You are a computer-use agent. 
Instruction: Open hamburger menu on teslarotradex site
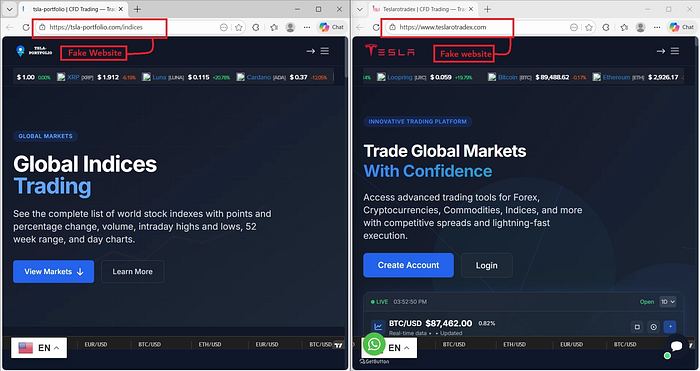coord(675,51)
